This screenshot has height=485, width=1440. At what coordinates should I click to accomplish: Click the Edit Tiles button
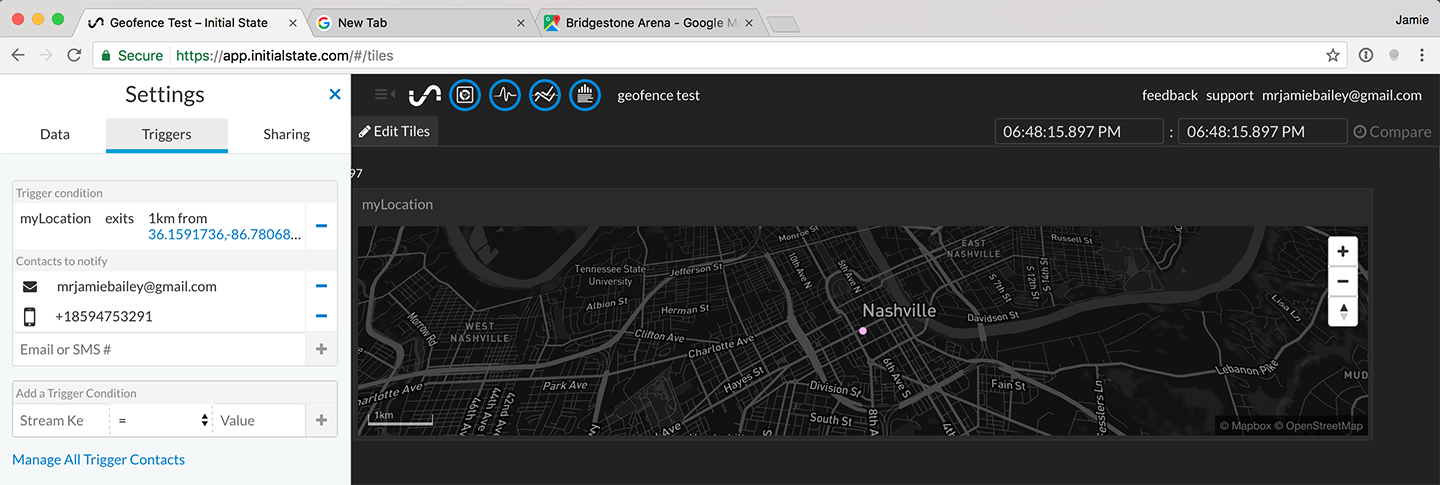click(394, 131)
